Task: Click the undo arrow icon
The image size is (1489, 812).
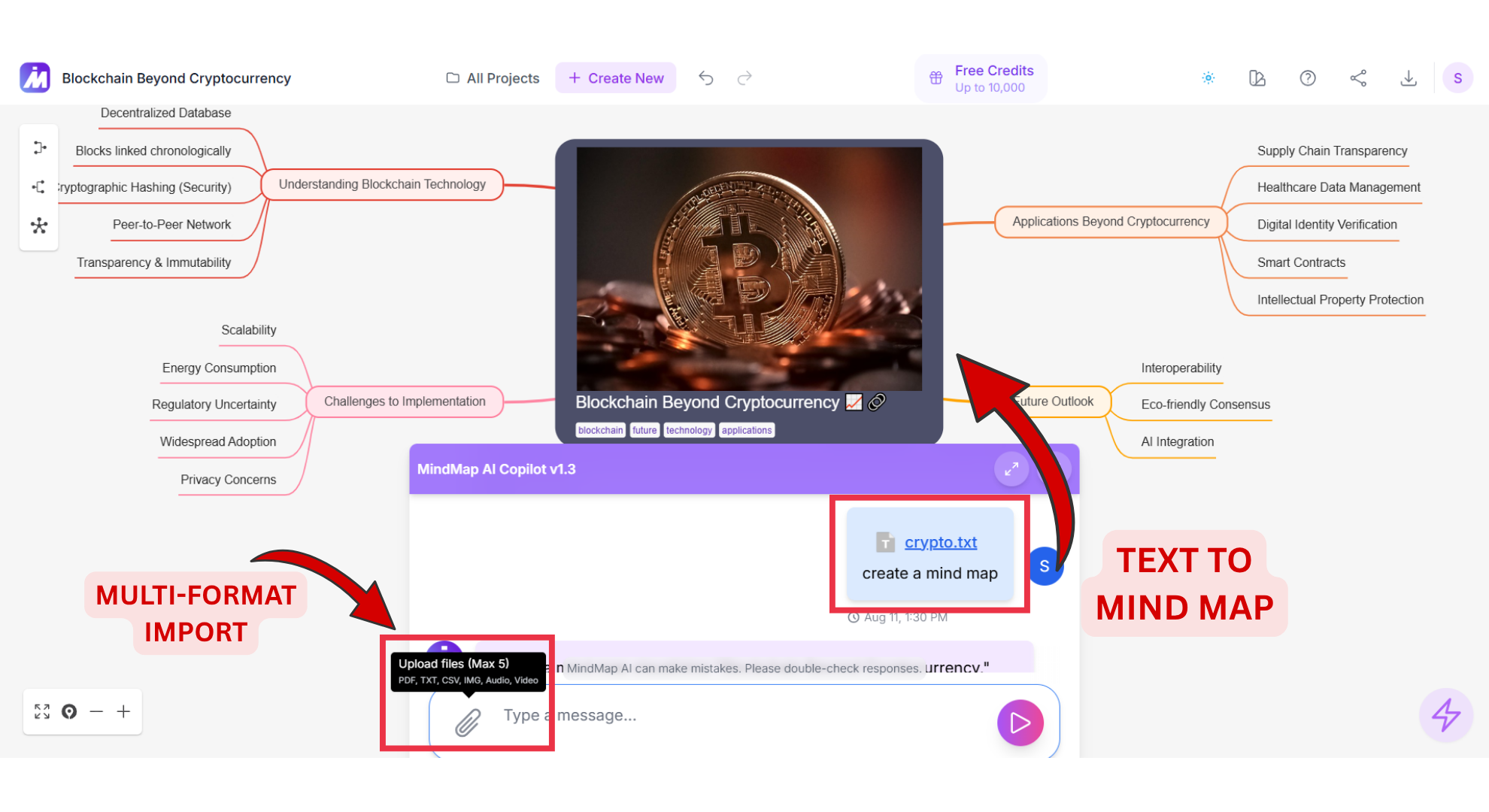Action: pos(705,78)
